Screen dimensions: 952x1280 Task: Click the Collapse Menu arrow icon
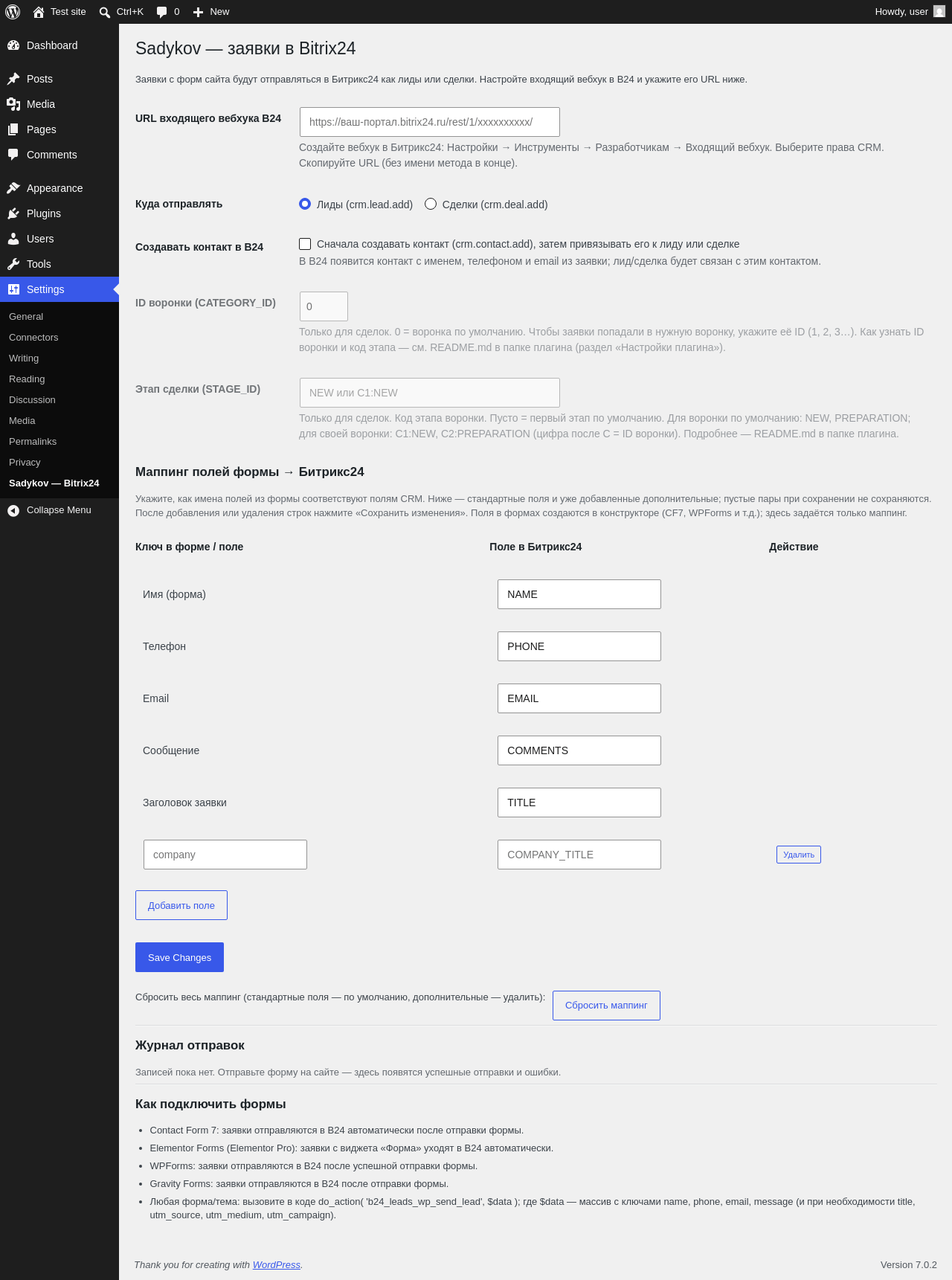pos(13,510)
